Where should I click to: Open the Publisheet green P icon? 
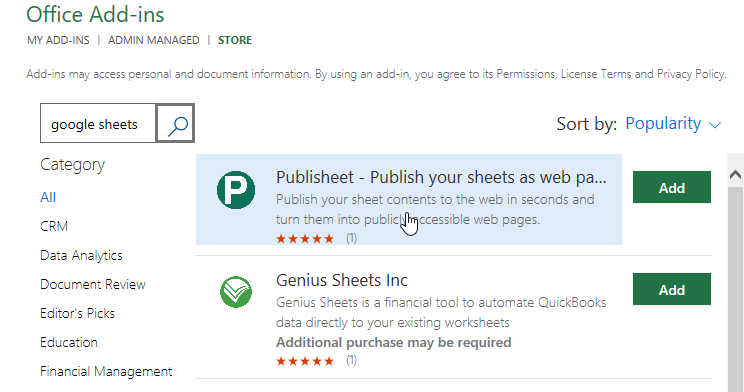(x=236, y=190)
